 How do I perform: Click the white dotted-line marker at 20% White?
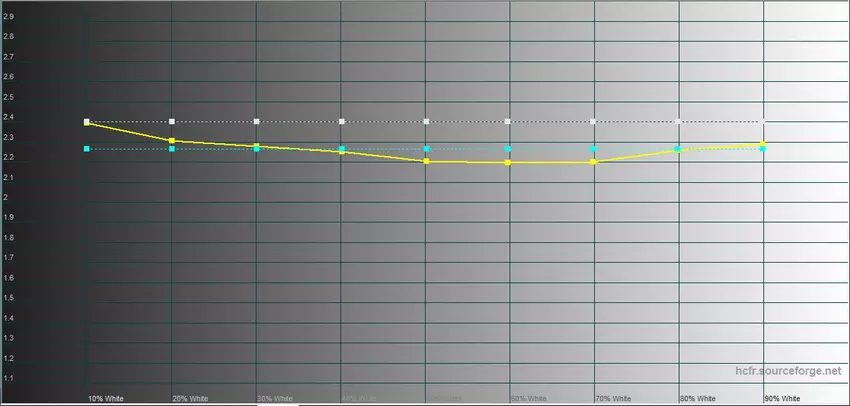(172, 122)
